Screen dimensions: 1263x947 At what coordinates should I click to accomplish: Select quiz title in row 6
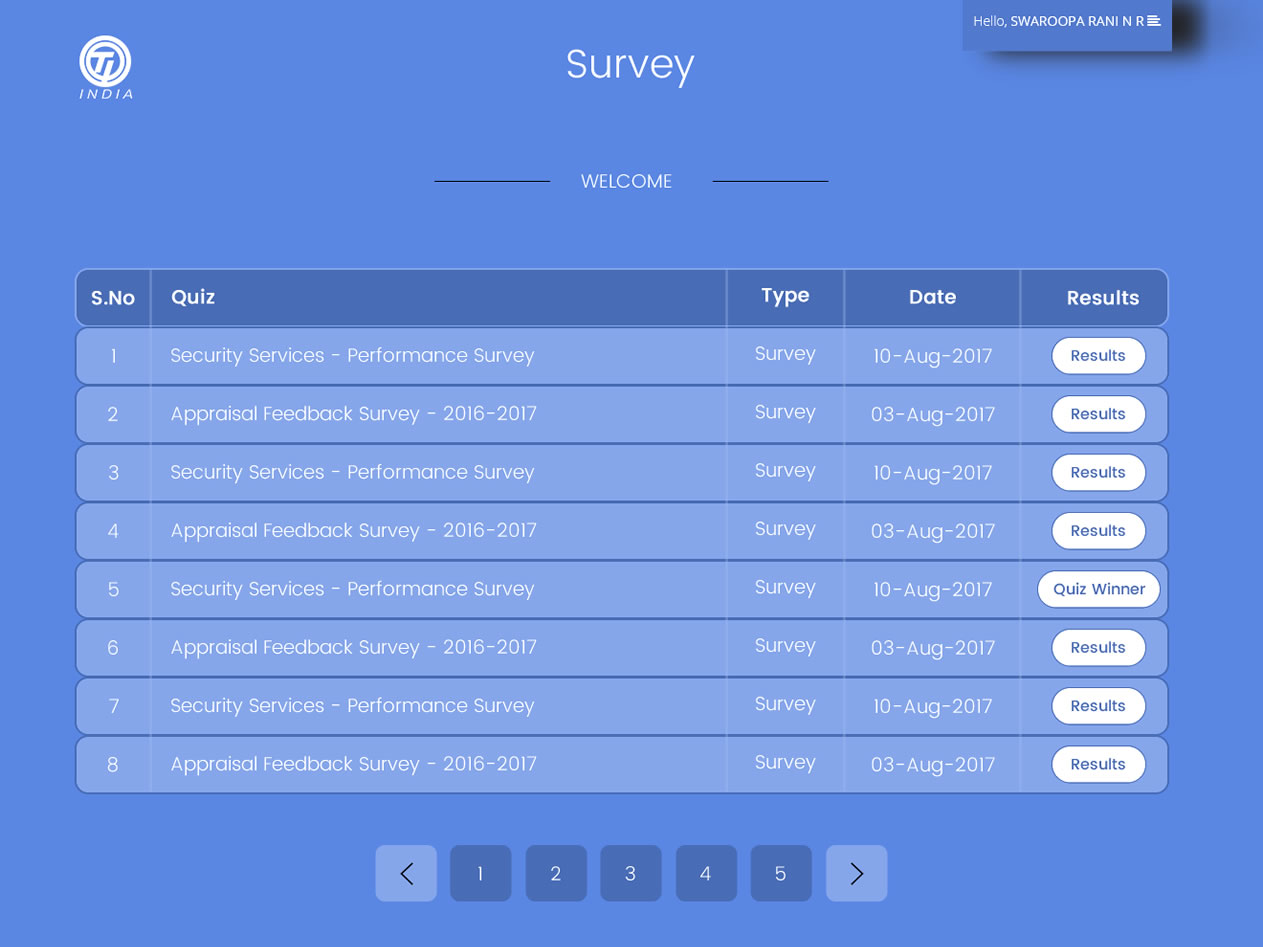tap(353, 648)
